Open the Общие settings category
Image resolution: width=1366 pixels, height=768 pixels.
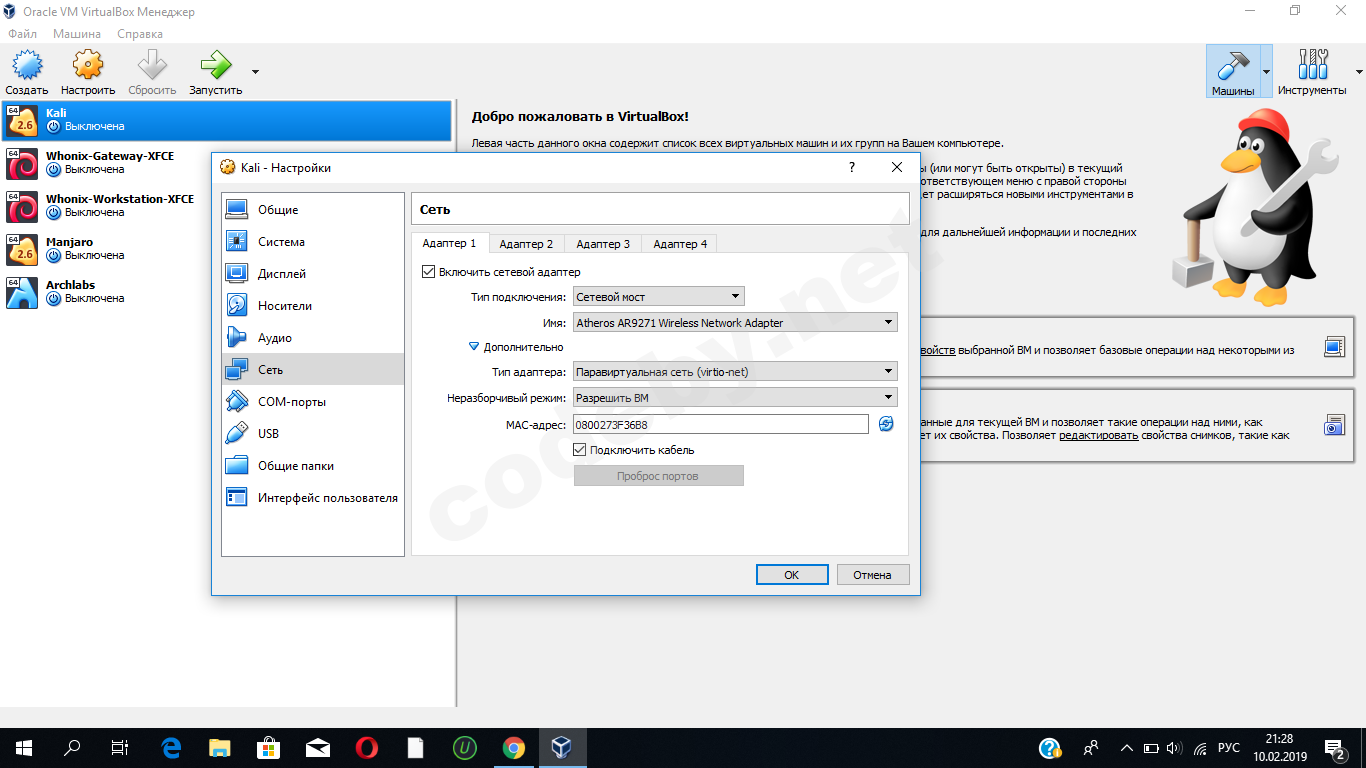312,210
